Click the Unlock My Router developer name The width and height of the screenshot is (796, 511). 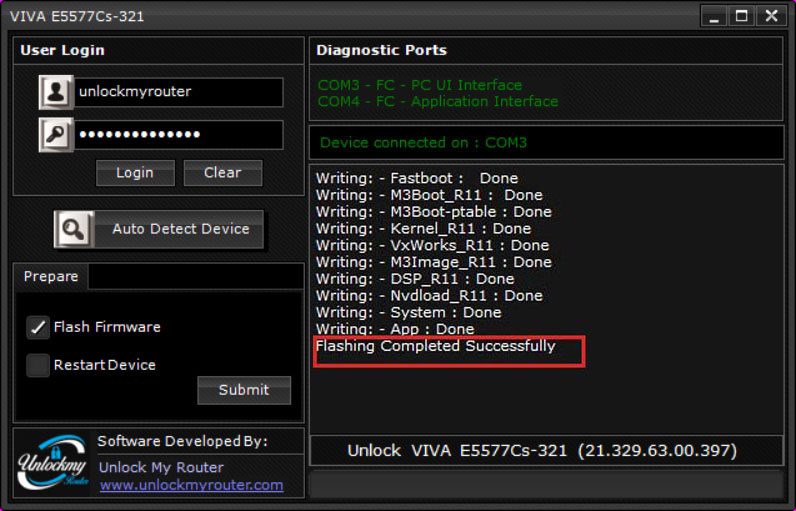coord(161,467)
